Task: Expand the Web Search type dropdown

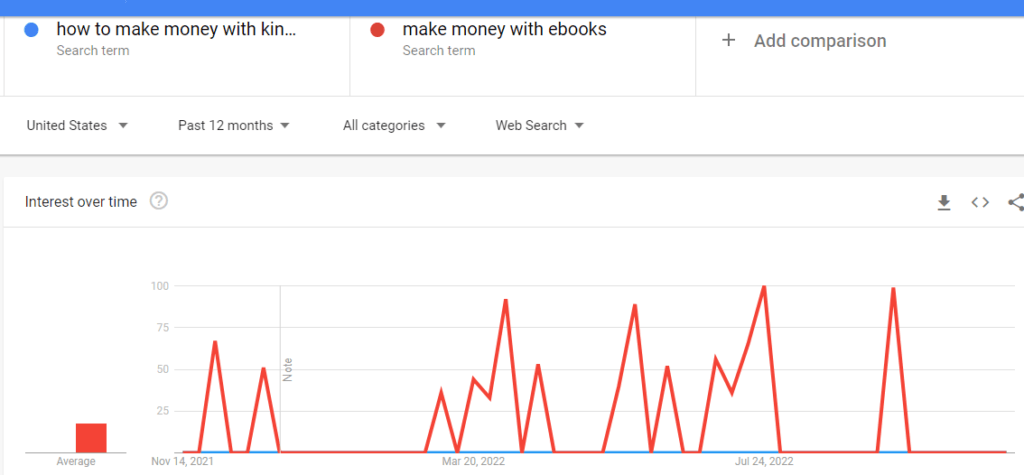Action: tap(539, 125)
